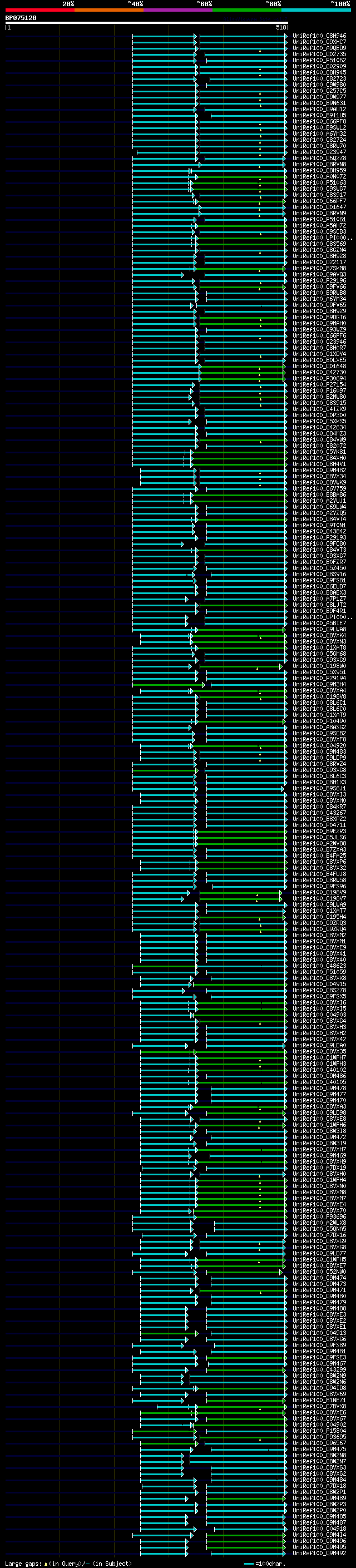Select hit label UniRef100_C5Z450
Image resolution: width=356 pixels, height=1568 pixels.
point(319,568)
